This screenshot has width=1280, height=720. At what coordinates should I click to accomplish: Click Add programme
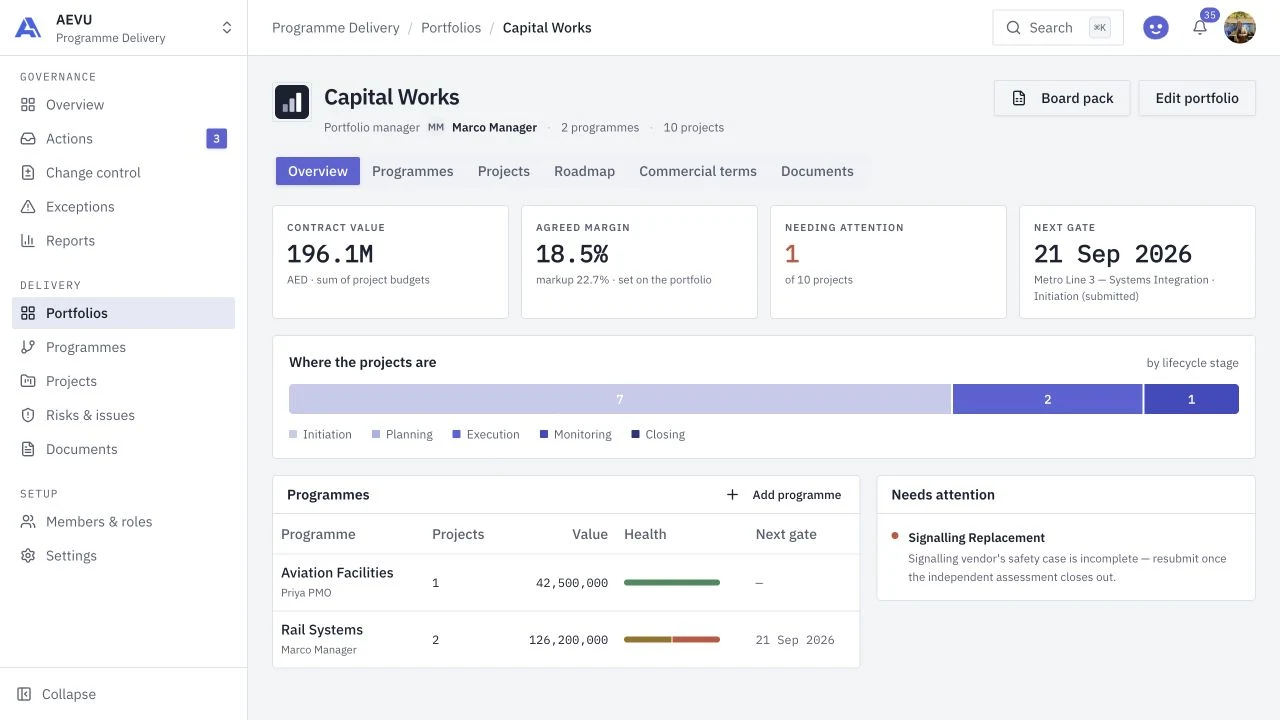coord(784,495)
